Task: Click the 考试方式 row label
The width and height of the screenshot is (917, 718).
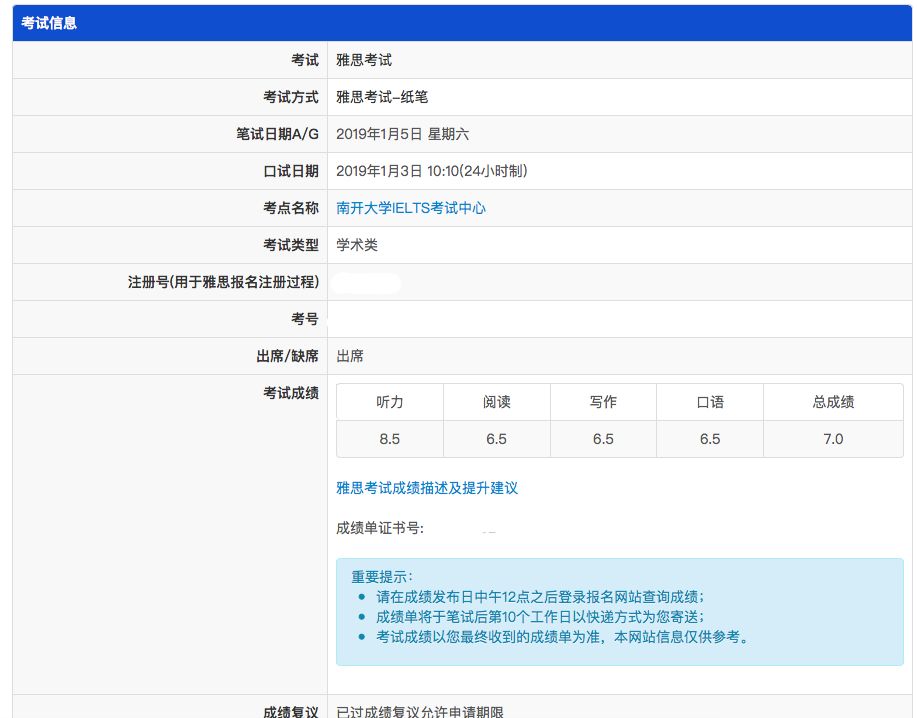Action: (x=291, y=97)
